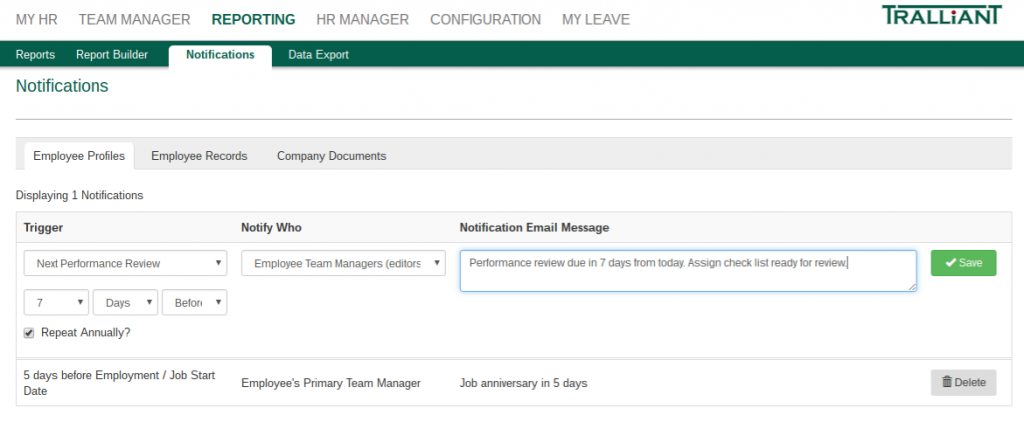This screenshot has height=422, width=1024.
Task: Open the Next Performance Review trigger dropdown
Action: coord(126,264)
